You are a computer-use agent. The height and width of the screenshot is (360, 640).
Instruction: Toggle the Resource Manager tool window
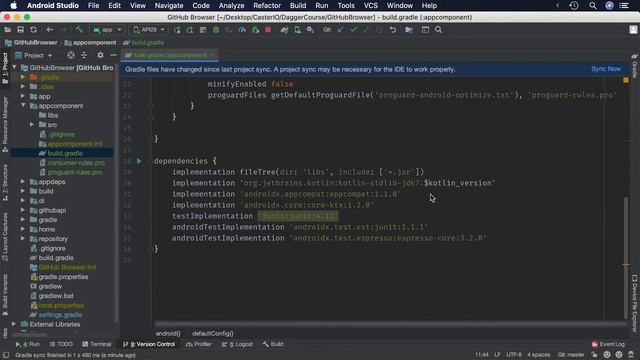tap(5, 124)
